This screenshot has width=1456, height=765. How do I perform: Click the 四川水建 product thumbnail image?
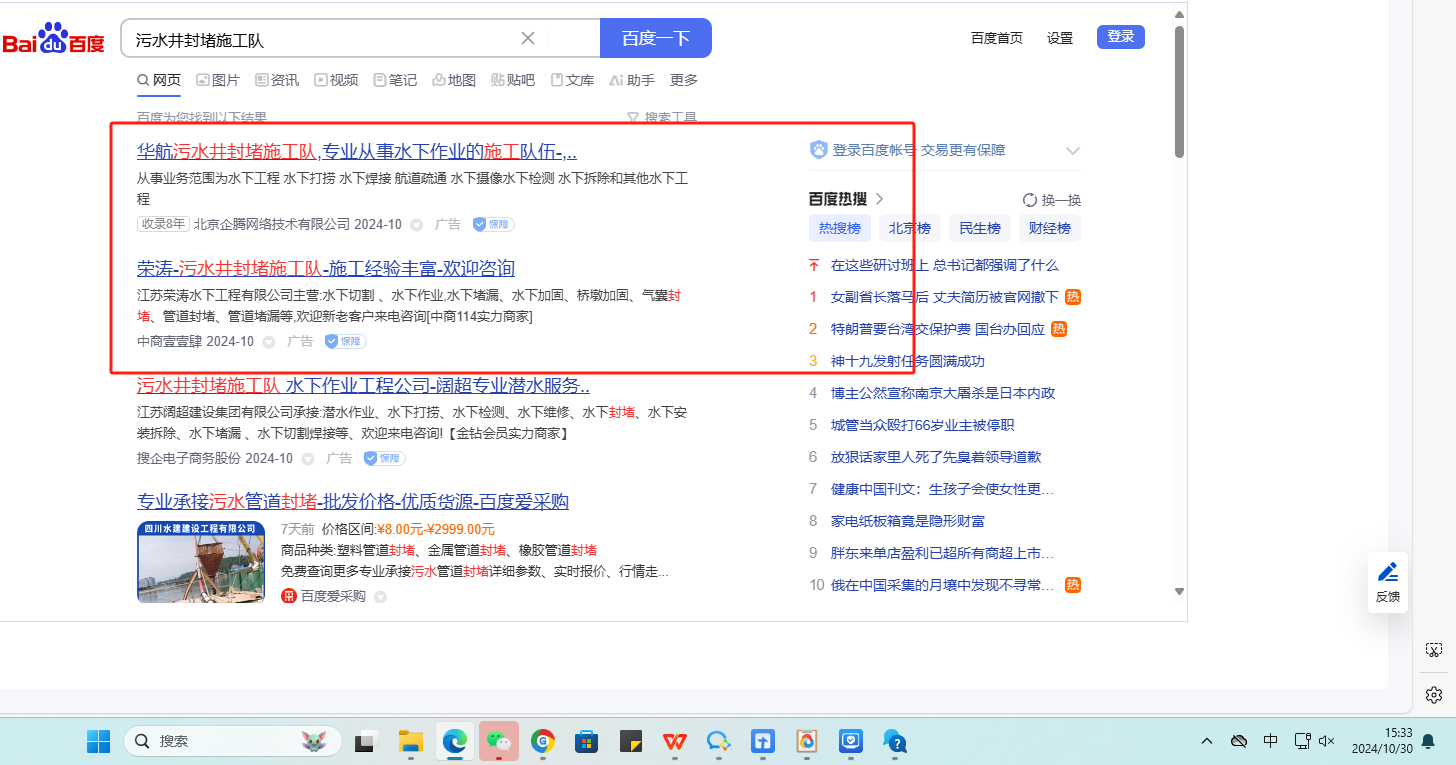(201, 561)
